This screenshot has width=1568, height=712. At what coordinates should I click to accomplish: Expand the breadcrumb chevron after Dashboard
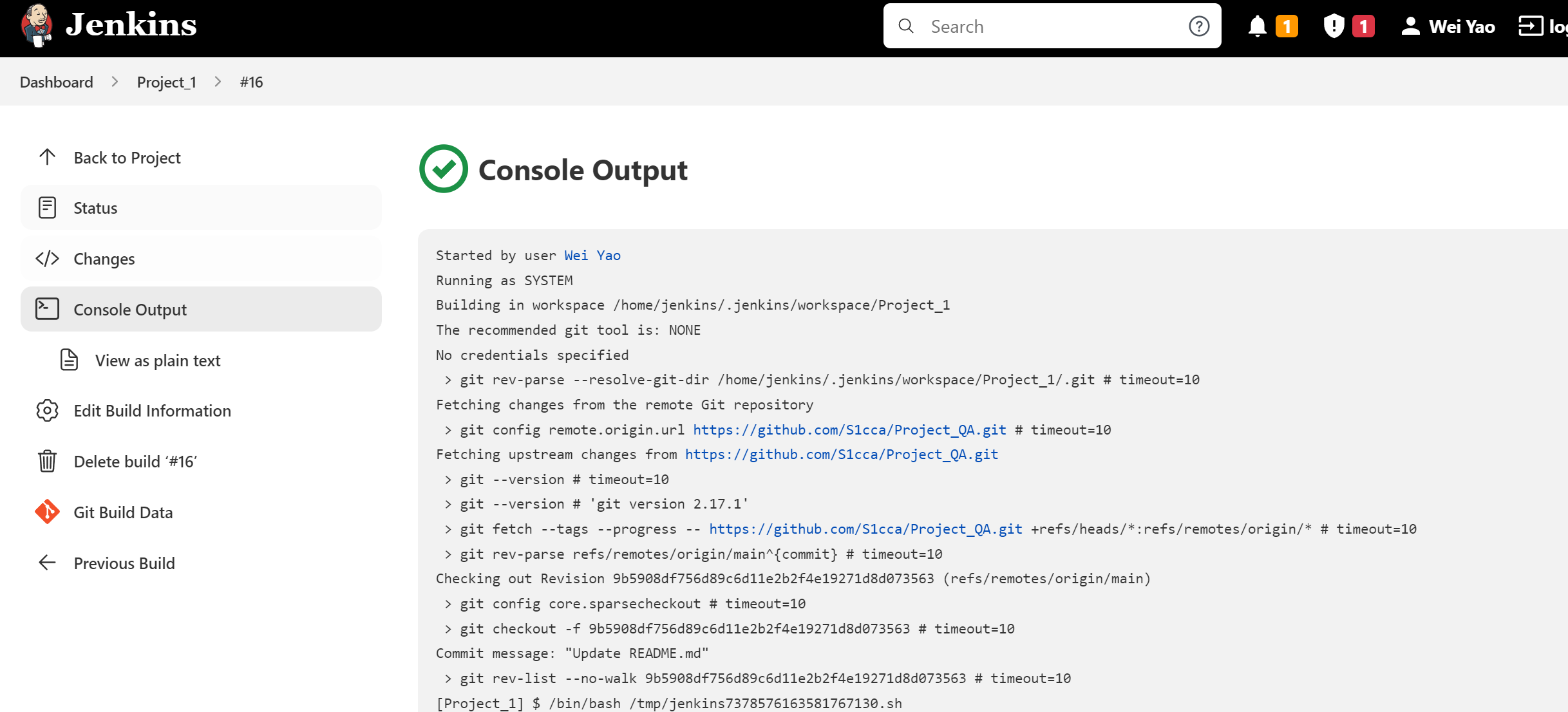coord(115,82)
